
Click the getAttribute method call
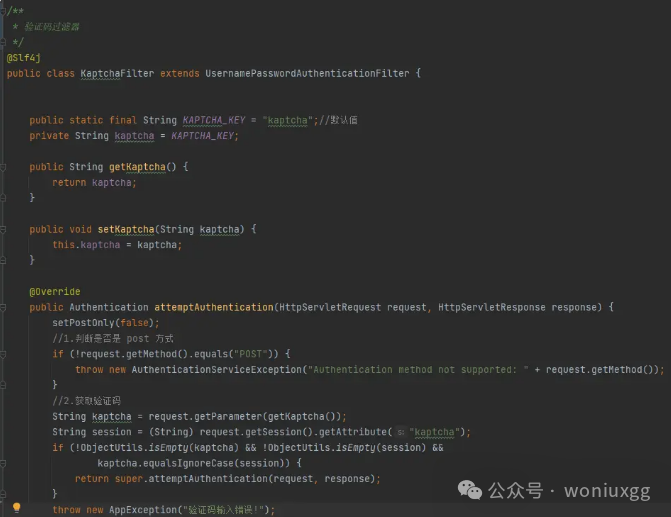[x=353, y=432]
